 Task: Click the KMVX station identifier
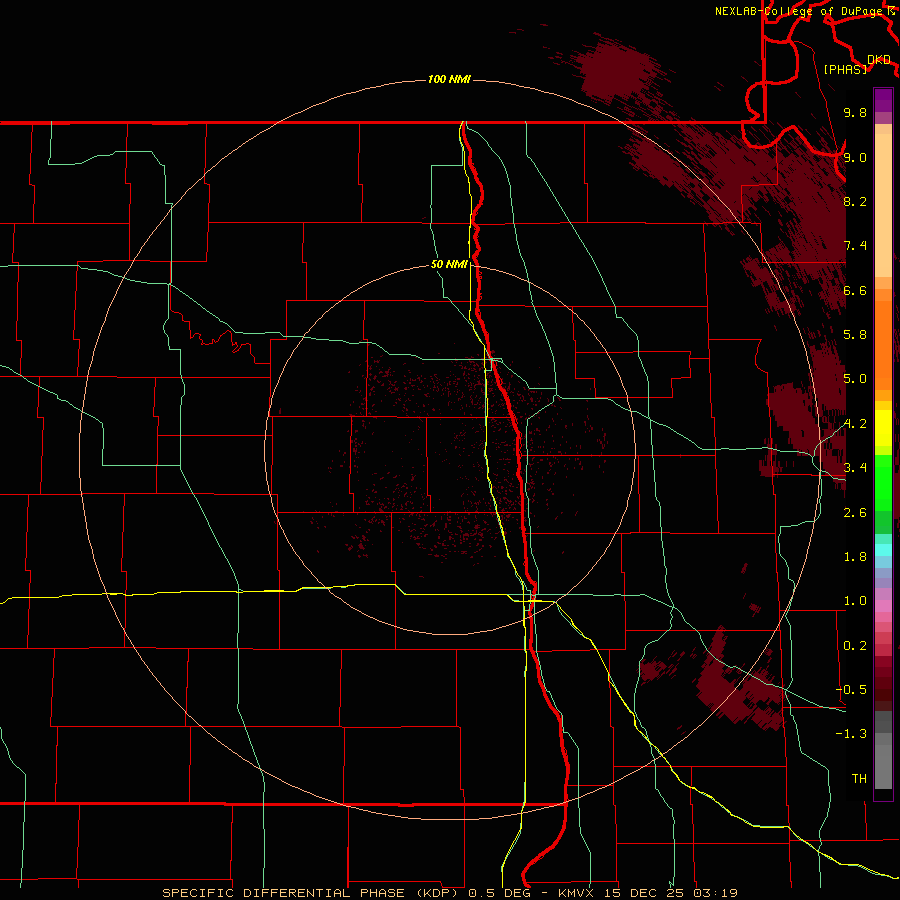click(575, 893)
